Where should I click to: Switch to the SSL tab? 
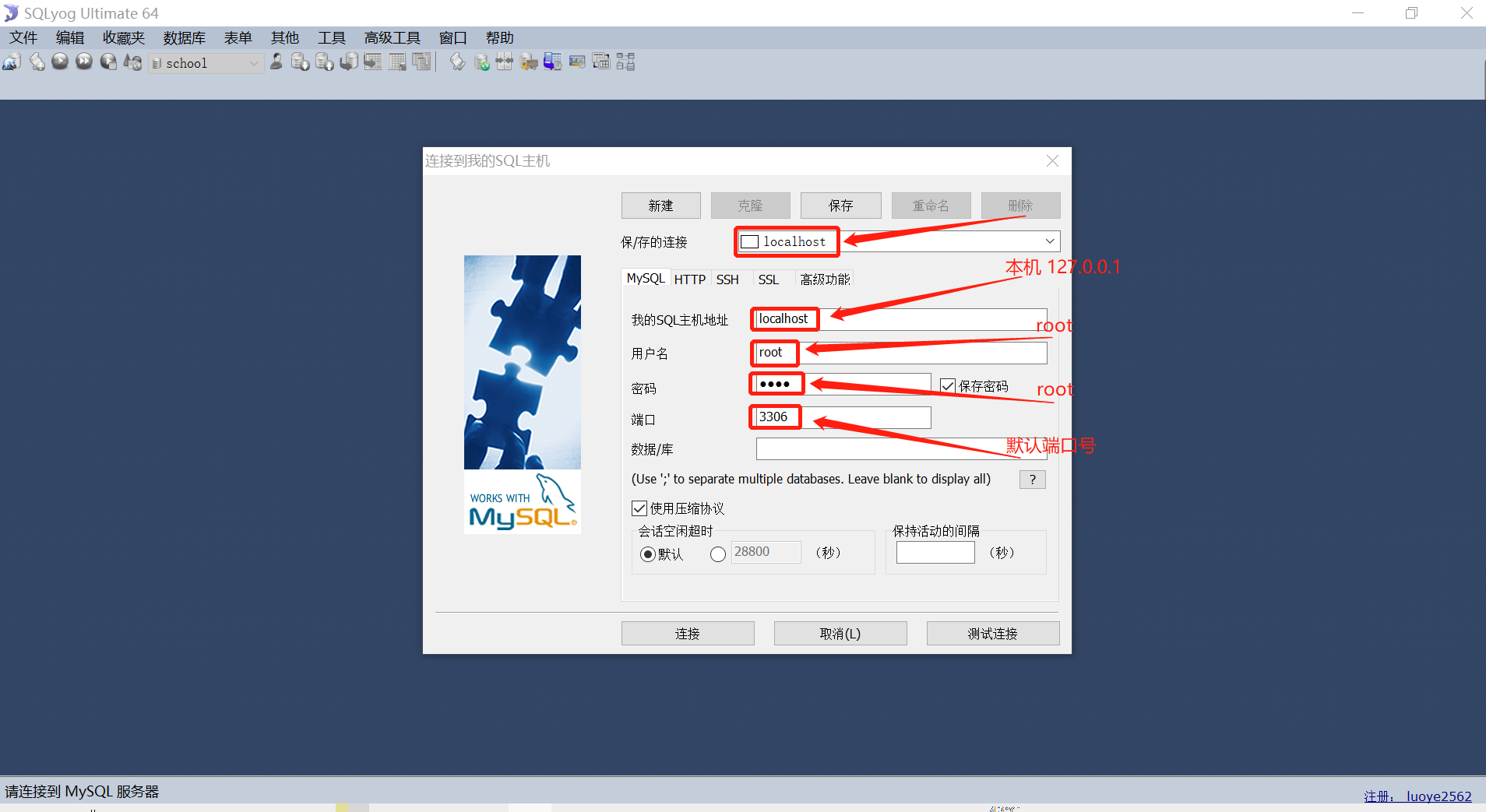[x=769, y=279]
